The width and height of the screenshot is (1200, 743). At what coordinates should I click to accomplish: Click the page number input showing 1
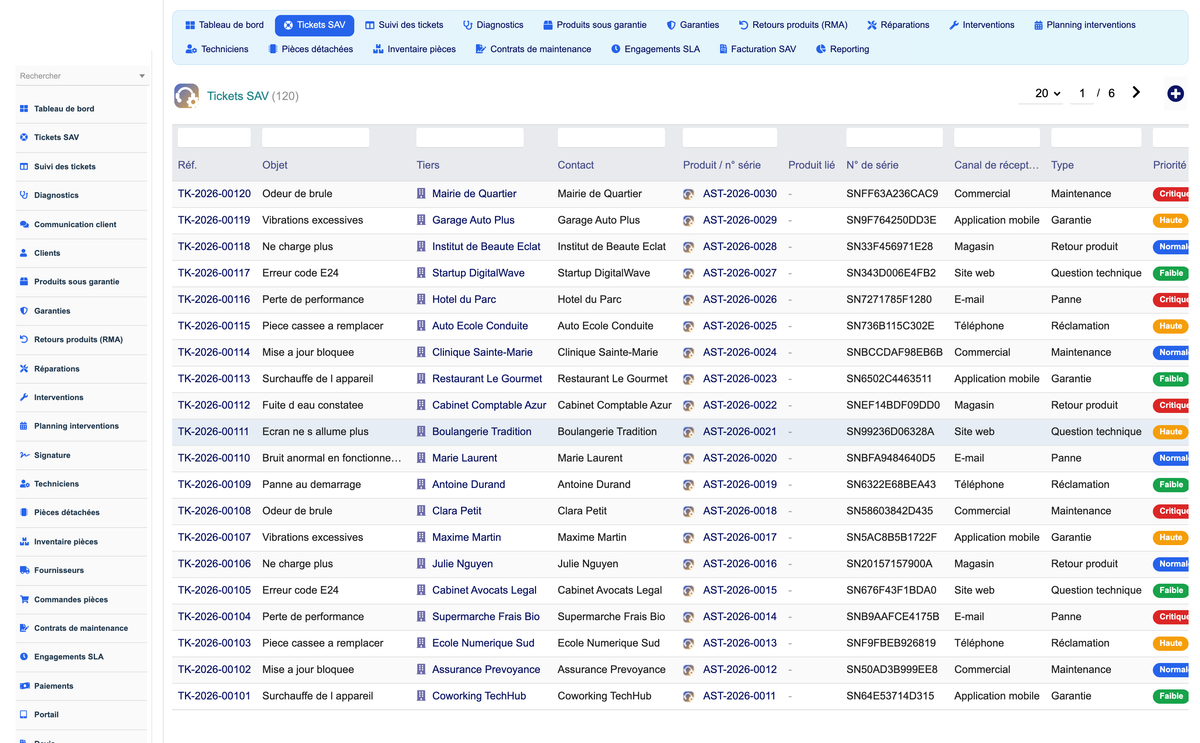click(1081, 93)
